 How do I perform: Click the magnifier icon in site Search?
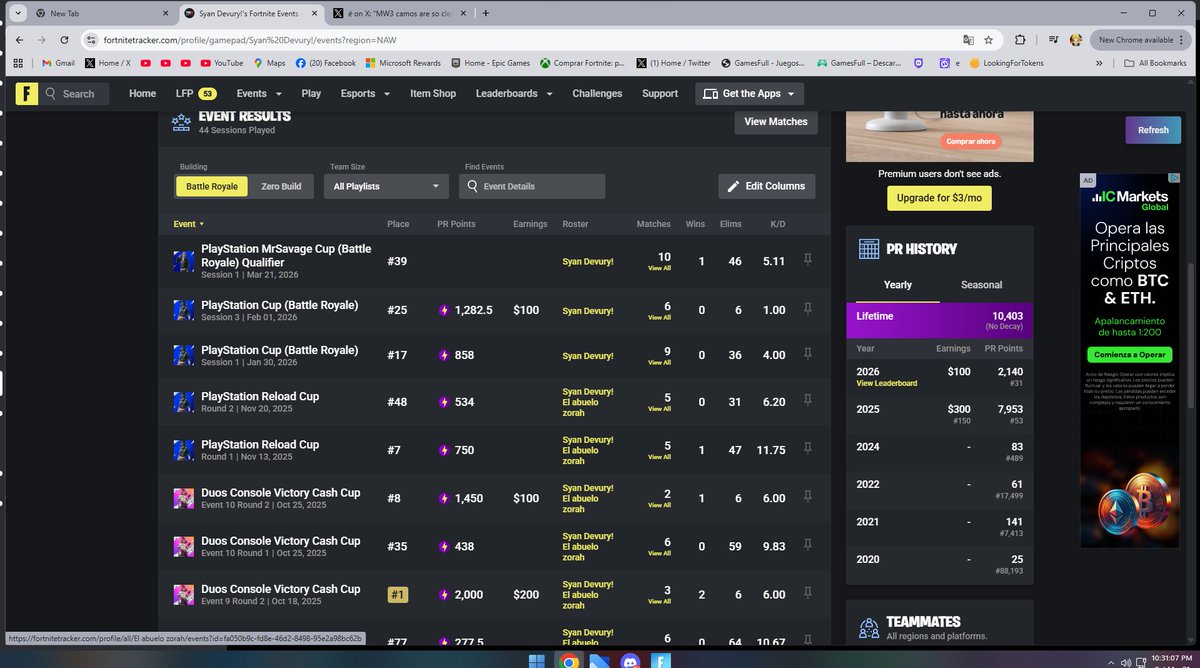tap(50, 94)
